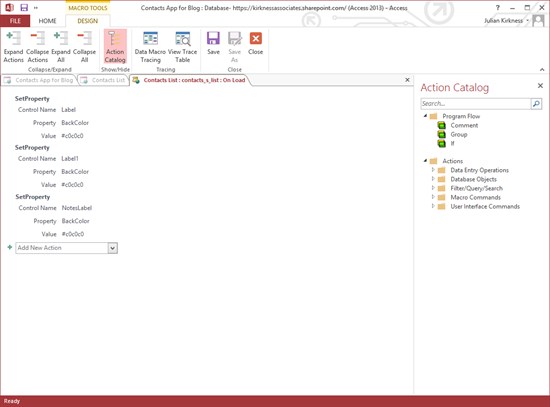Expand the Filter/Query/Search folder

click(433, 188)
